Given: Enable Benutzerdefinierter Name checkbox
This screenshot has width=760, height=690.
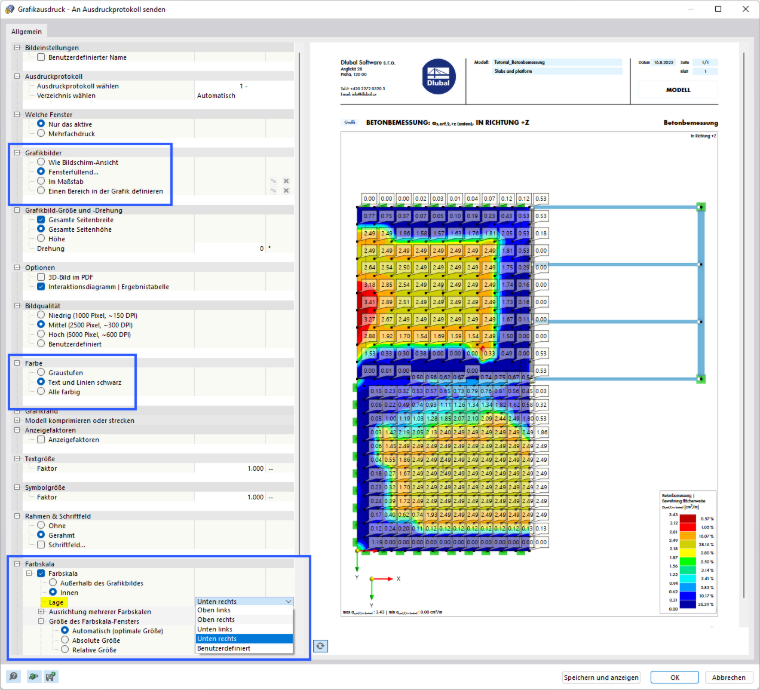Looking at the screenshot, I should (x=41, y=57).
